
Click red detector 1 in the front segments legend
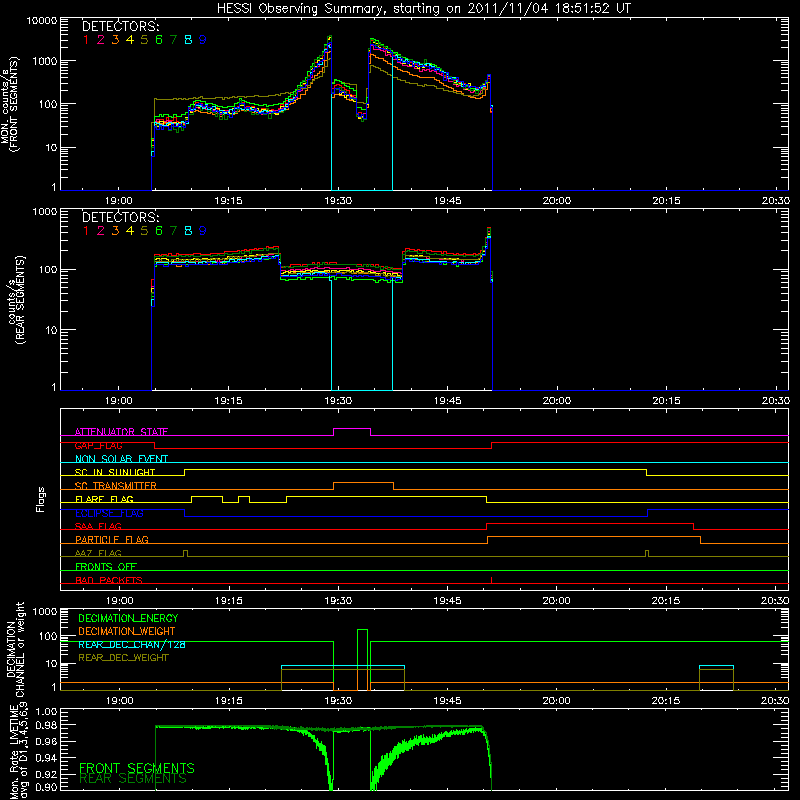[86, 40]
